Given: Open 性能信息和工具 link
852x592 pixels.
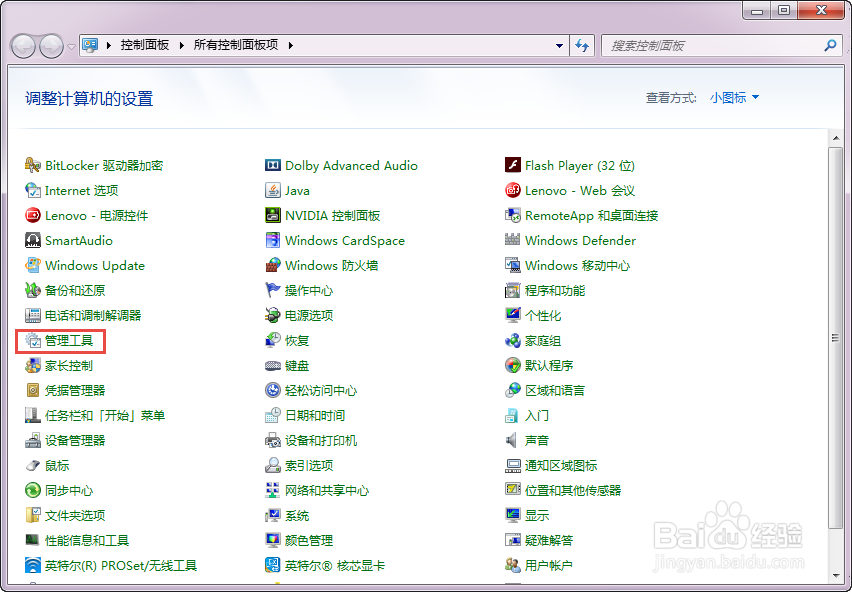Looking at the screenshot, I should click(87, 540).
